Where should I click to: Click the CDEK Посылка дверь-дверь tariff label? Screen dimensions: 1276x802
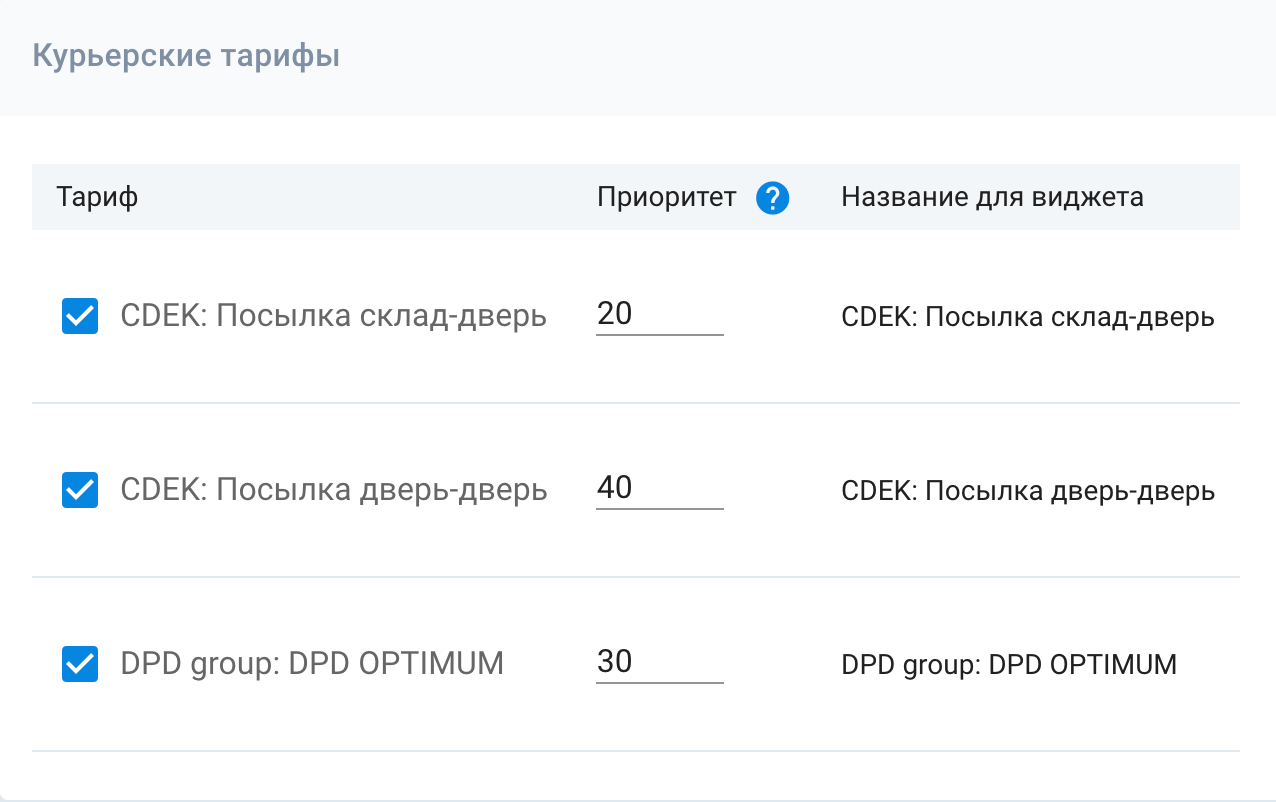click(x=333, y=490)
